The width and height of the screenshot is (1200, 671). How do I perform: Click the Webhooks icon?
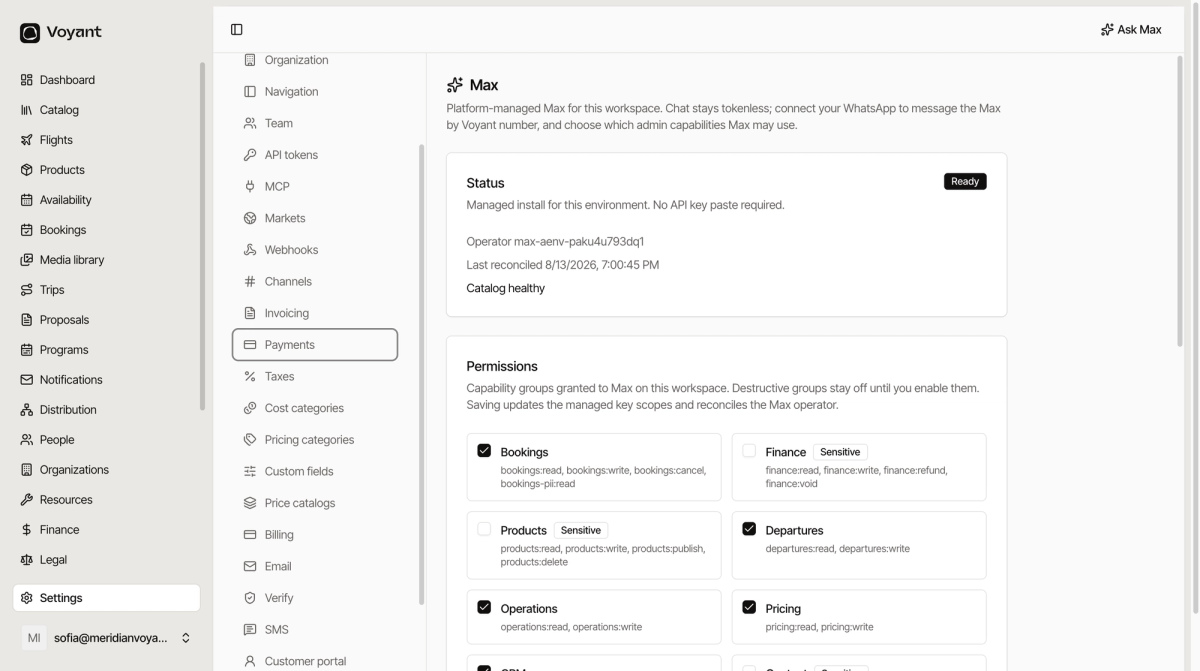(x=250, y=250)
